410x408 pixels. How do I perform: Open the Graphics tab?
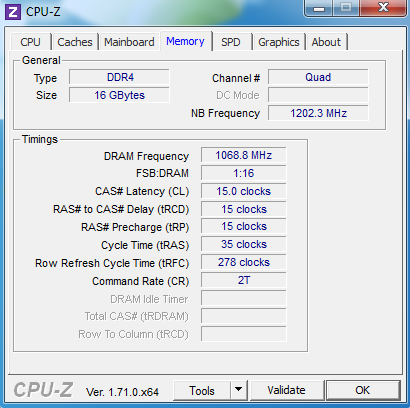tap(279, 42)
